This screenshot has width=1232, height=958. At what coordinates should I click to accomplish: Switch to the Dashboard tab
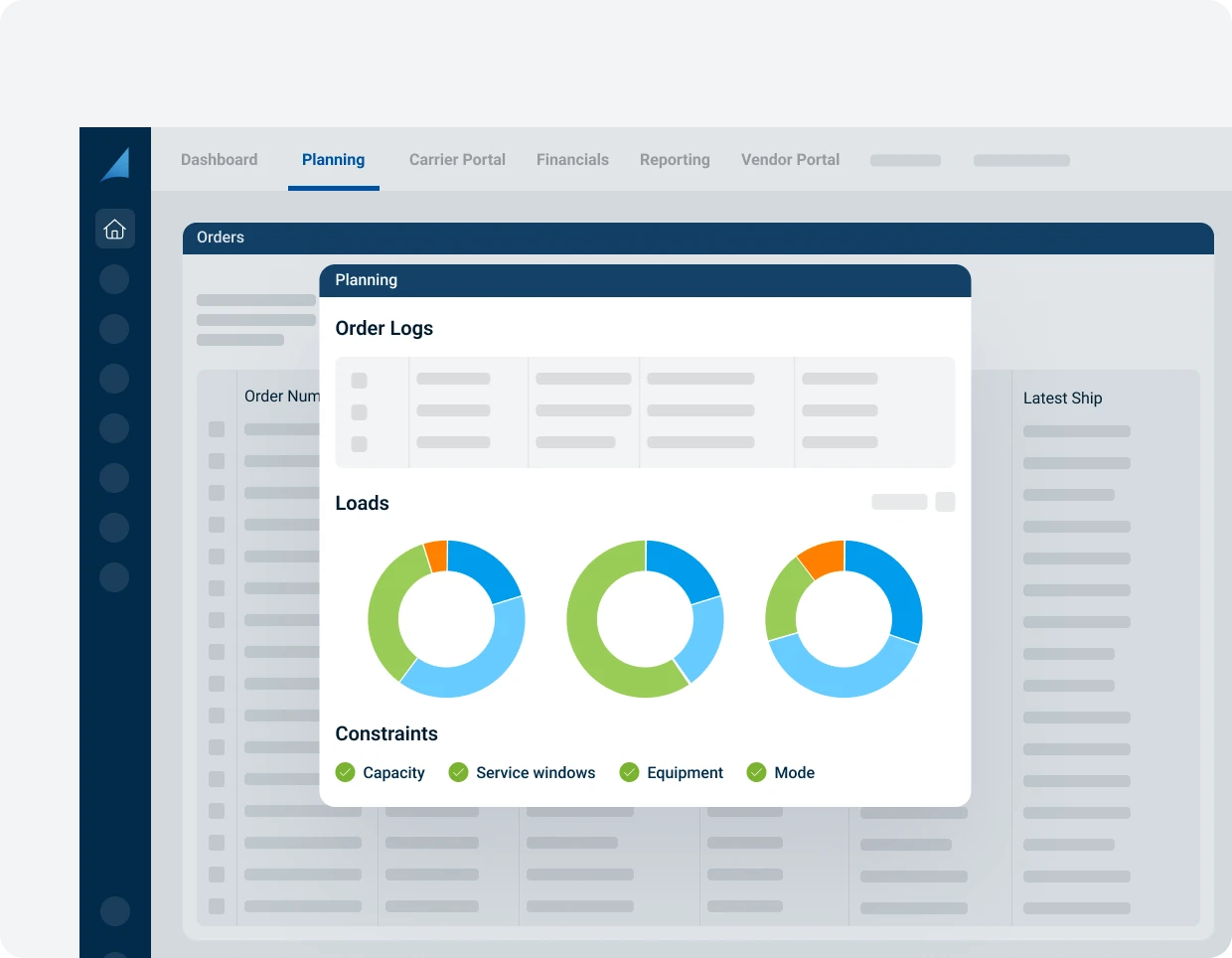click(219, 160)
